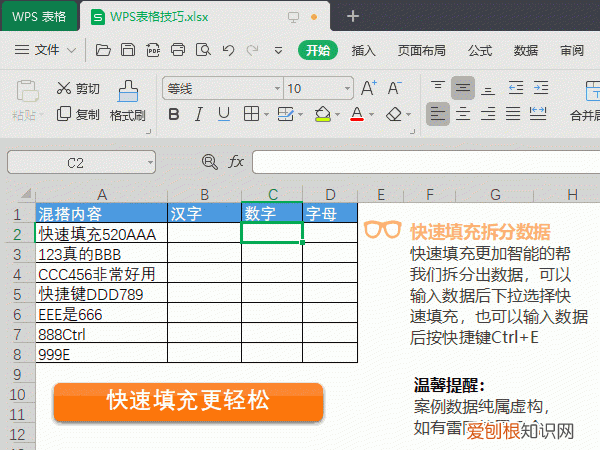Screen dimensions: 600x450
Task: Open the Name Box C2 dropdown
Action: pos(150,162)
